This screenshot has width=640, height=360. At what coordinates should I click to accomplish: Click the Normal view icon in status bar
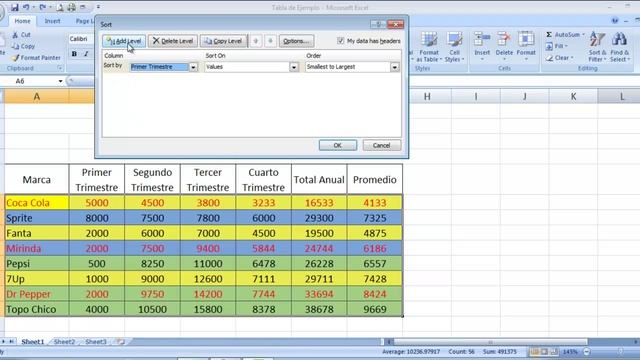coord(534,351)
